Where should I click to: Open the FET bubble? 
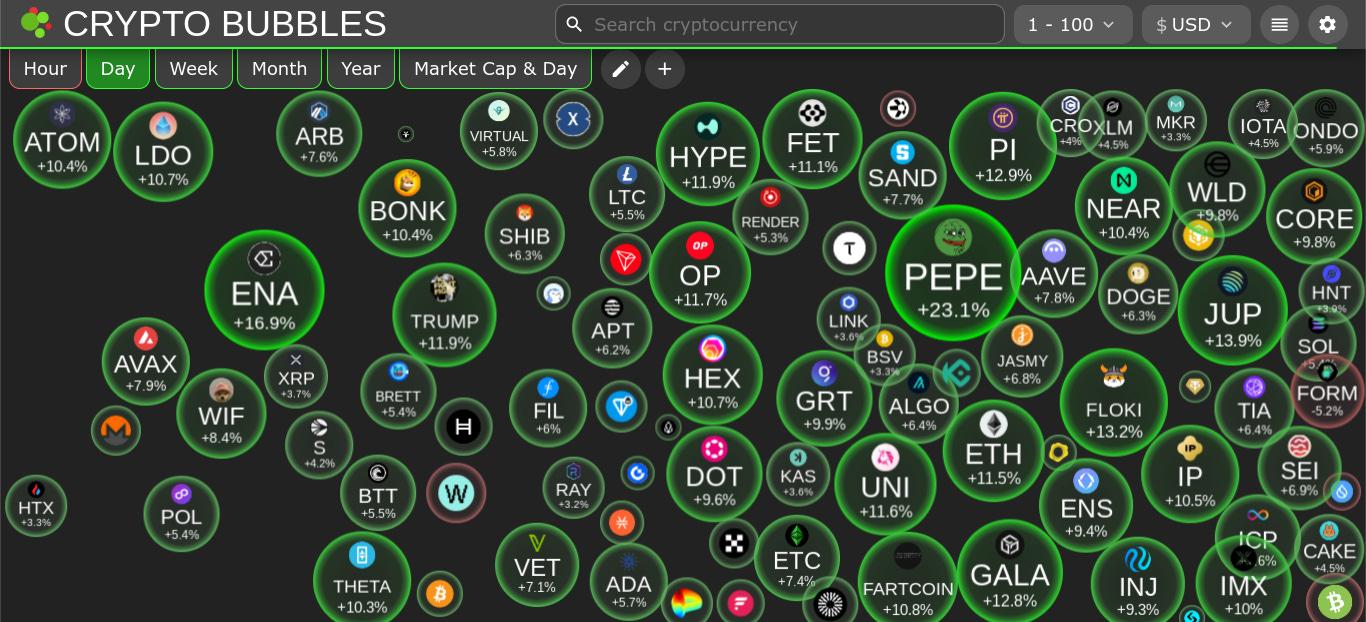[812, 139]
